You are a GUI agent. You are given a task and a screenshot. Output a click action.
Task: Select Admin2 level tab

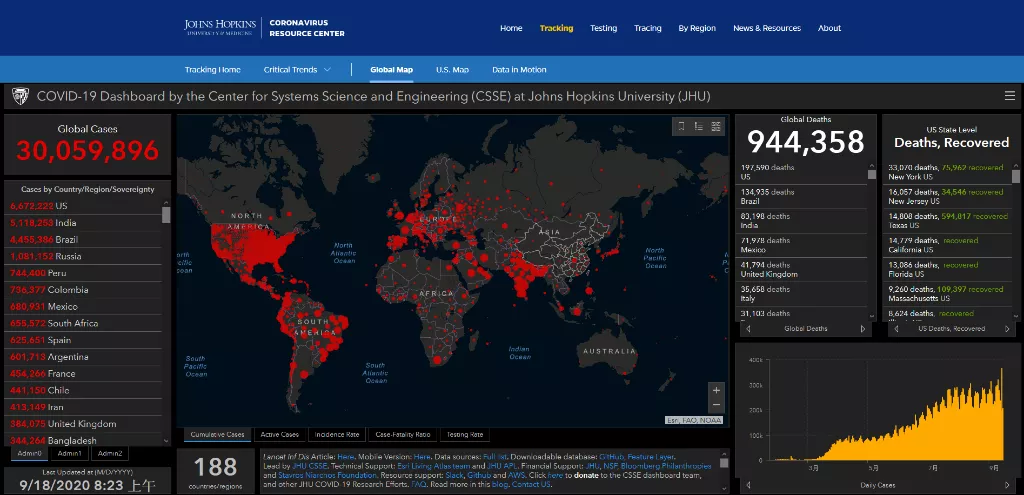pos(109,453)
